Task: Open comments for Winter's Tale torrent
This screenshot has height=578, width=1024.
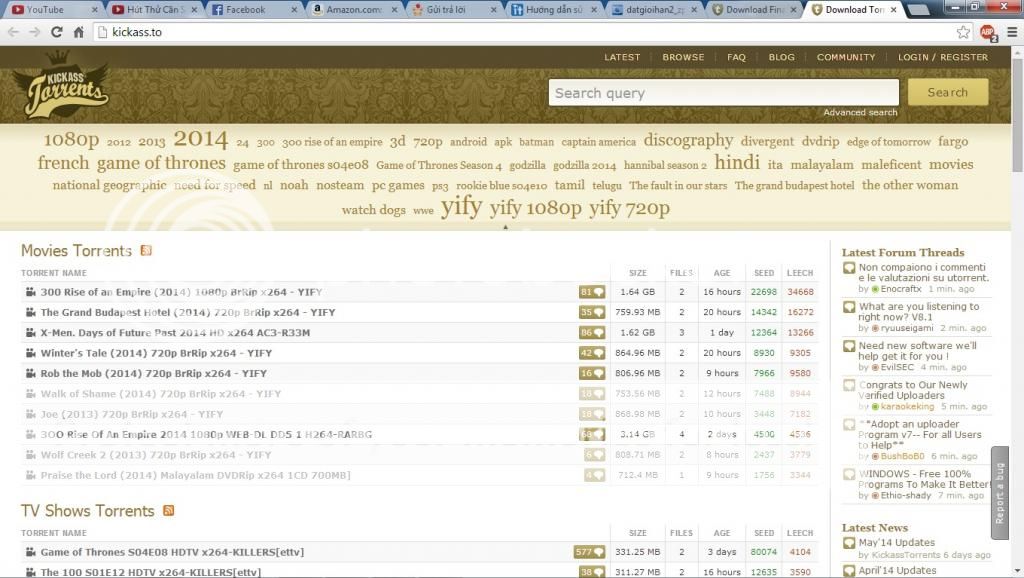Action: (x=592, y=353)
